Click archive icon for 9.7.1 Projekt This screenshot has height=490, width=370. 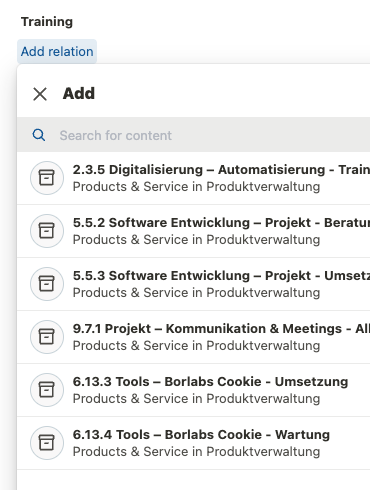pyautogui.click(x=47, y=337)
